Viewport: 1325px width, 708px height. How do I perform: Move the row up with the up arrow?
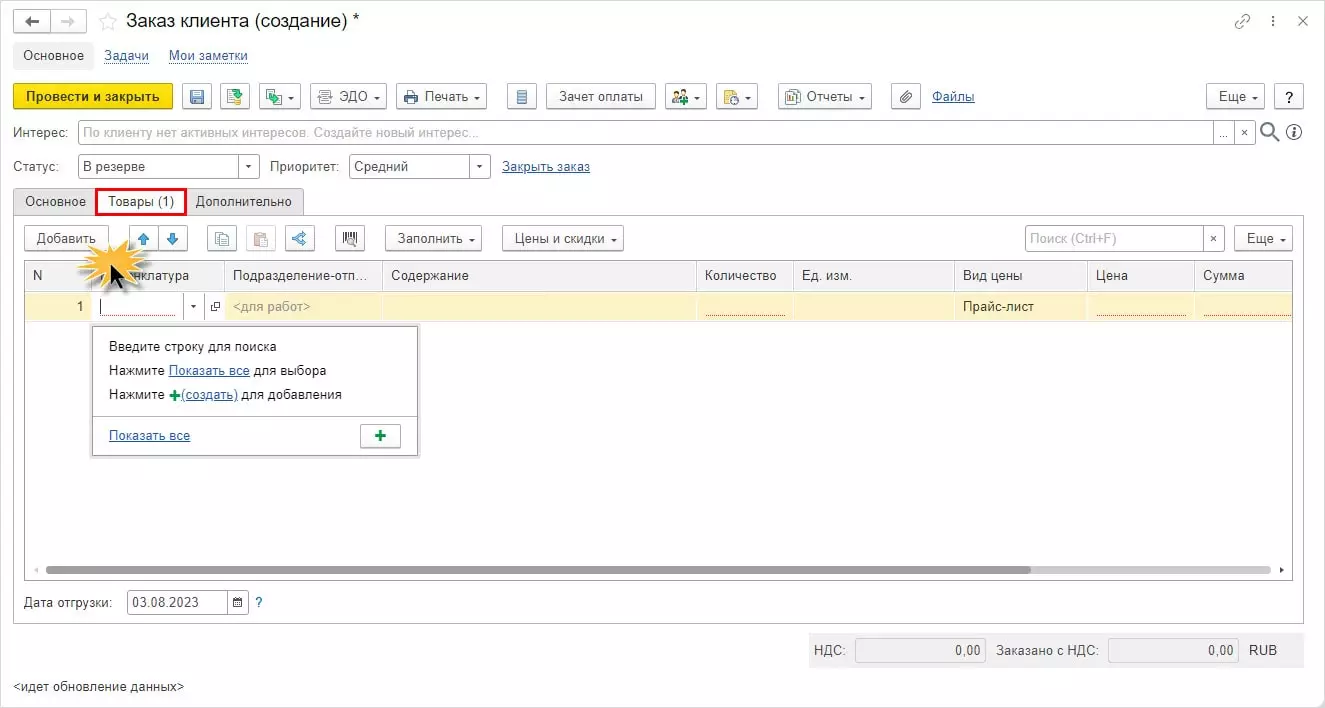[144, 239]
